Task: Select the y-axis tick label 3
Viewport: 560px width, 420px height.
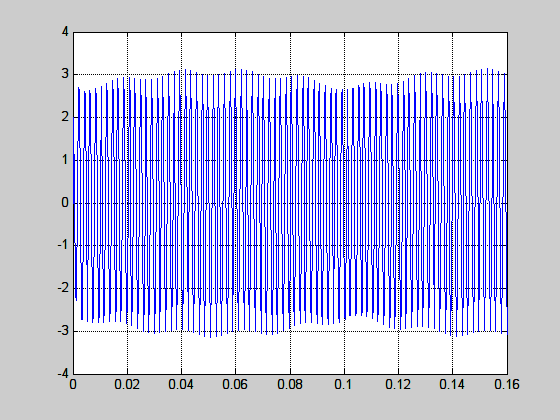Action: (65, 74)
